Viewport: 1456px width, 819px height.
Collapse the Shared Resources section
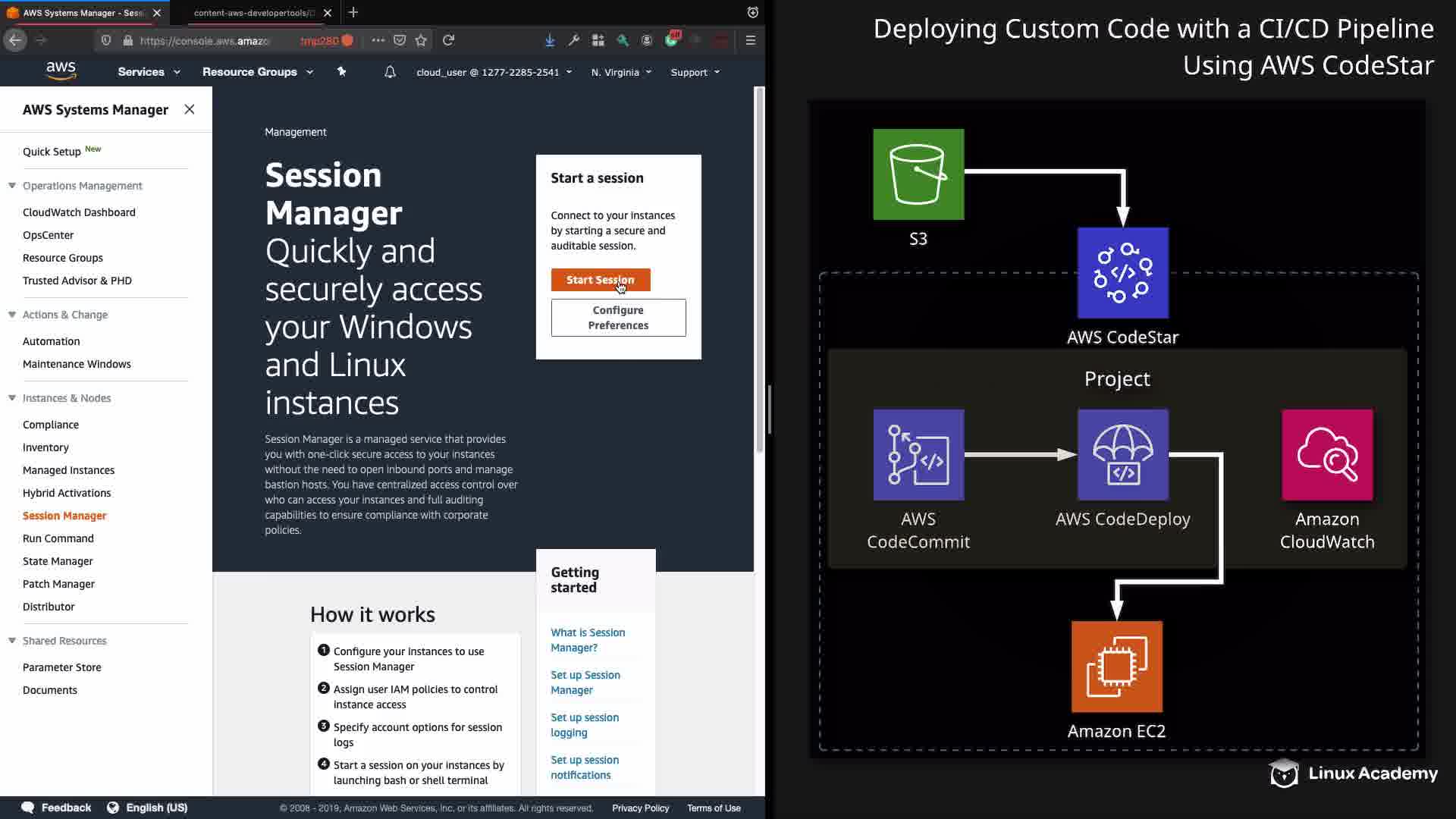12,641
